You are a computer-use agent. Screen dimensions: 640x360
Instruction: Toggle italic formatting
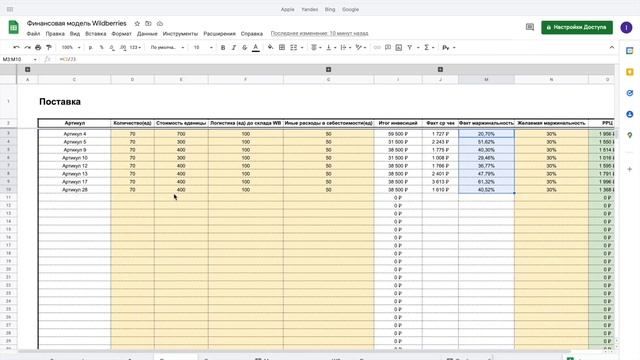[234, 47]
